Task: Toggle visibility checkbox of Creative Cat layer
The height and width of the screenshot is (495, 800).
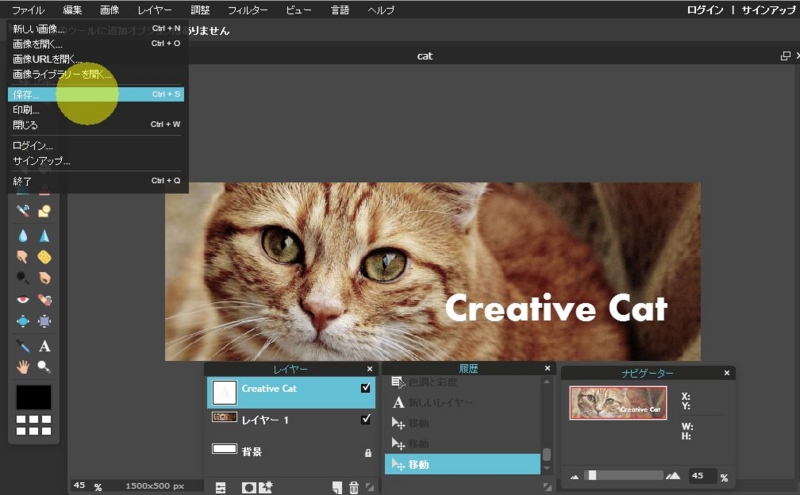Action: point(365,388)
